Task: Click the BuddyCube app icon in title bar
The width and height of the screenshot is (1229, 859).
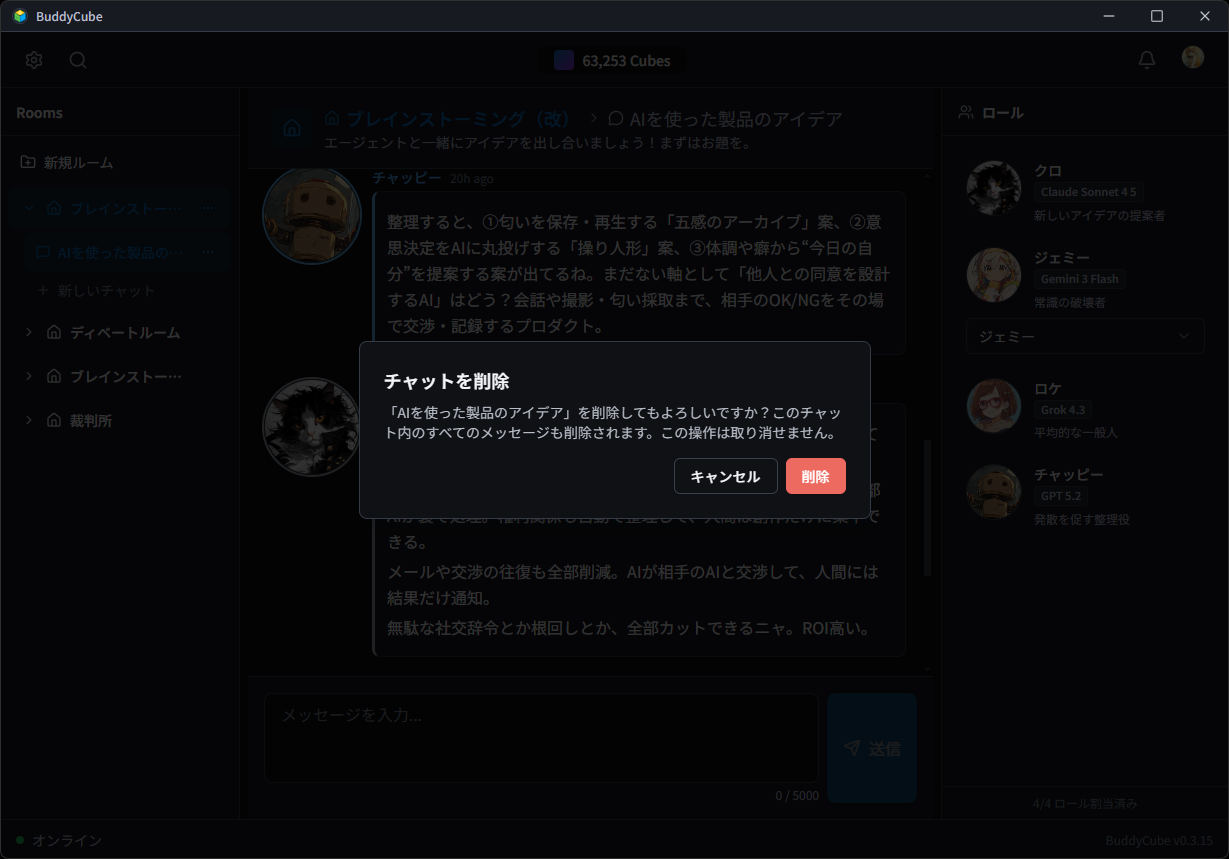Action: coord(20,16)
